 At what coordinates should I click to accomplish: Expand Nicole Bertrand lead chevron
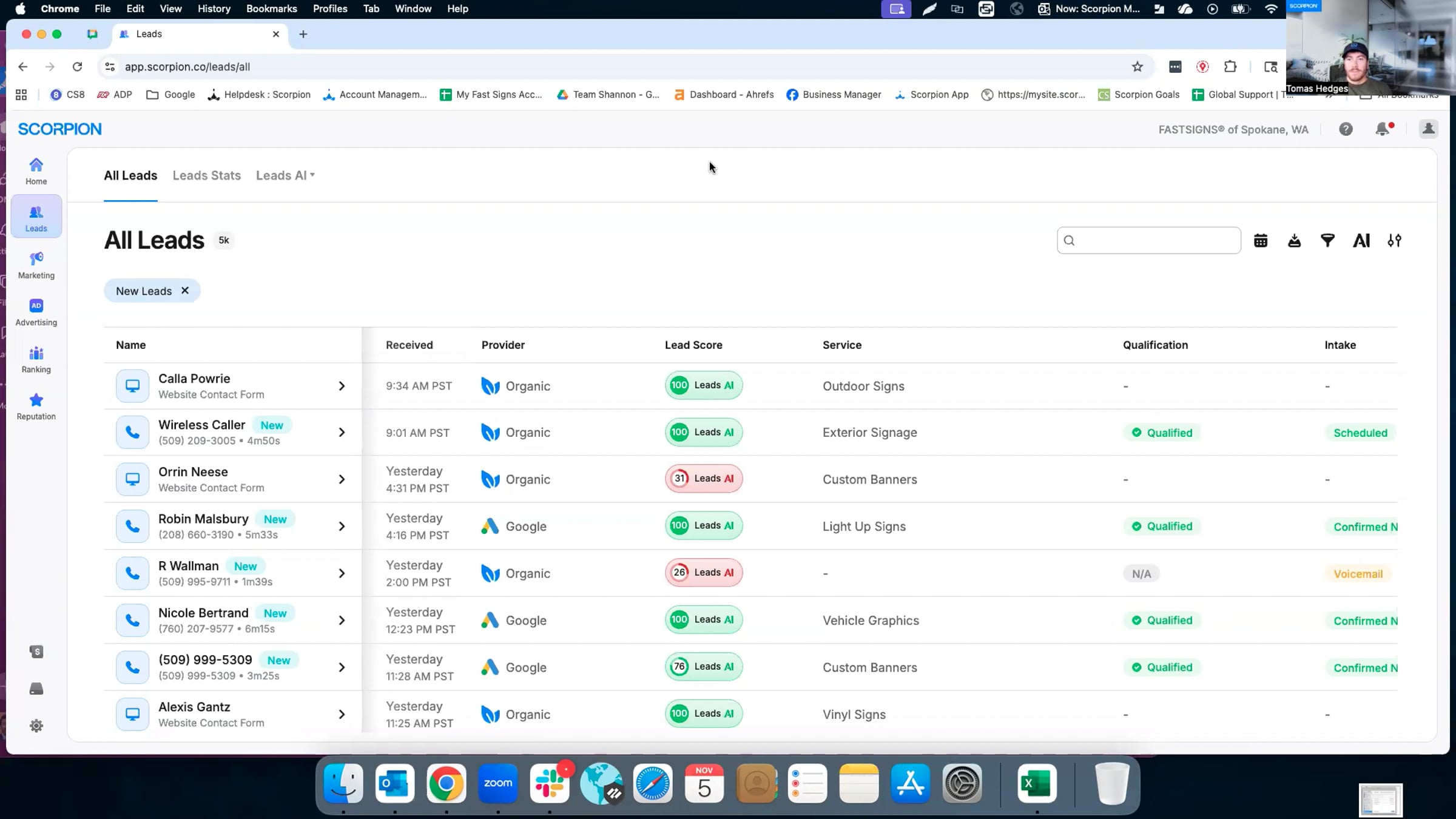[x=342, y=620]
